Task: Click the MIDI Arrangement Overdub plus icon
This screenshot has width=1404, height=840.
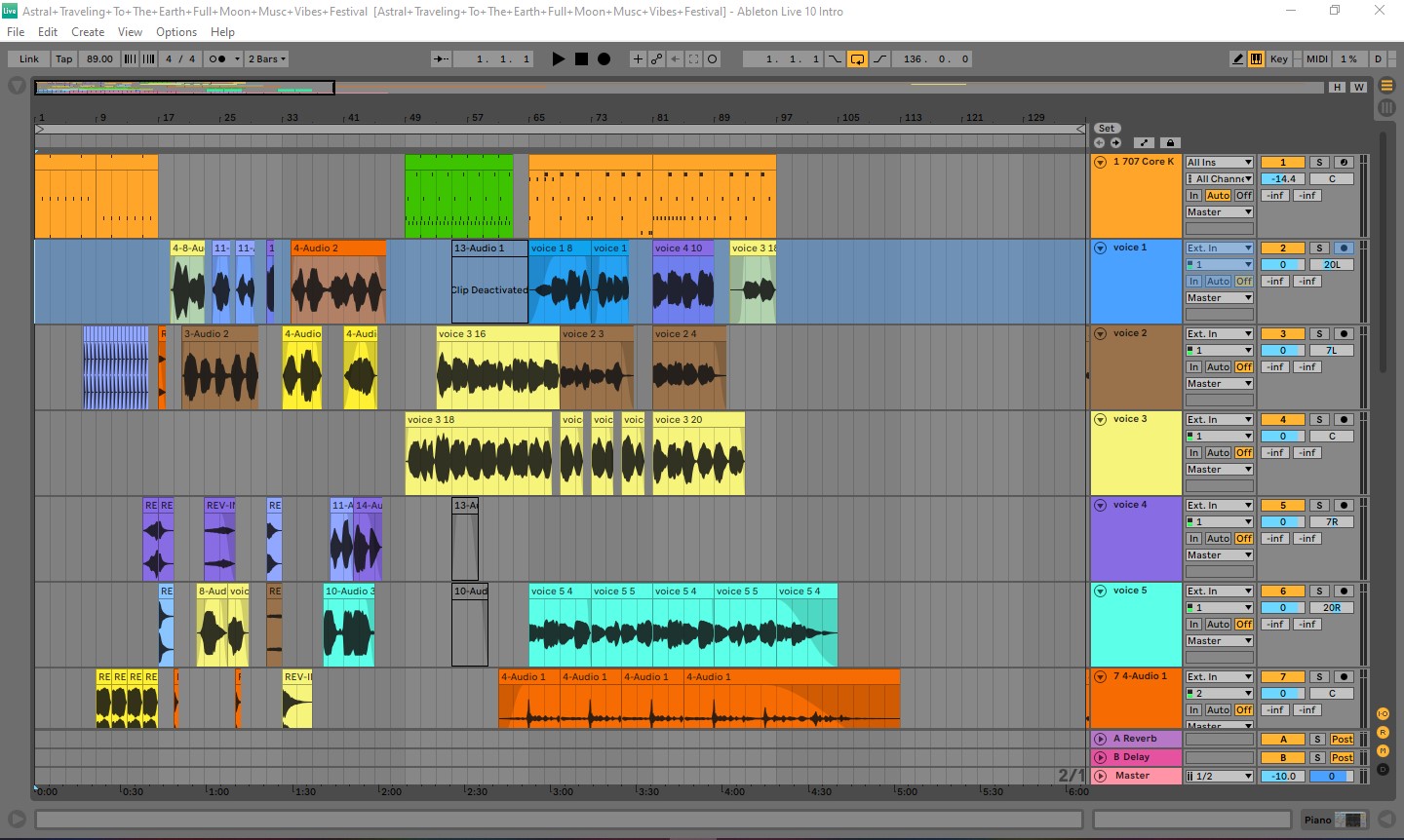Action: [x=638, y=59]
